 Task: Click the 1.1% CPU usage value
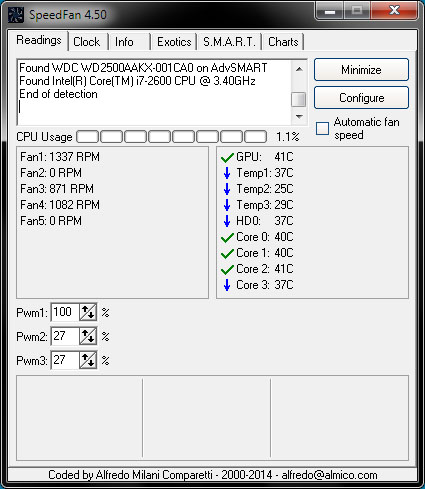click(x=288, y=137)
